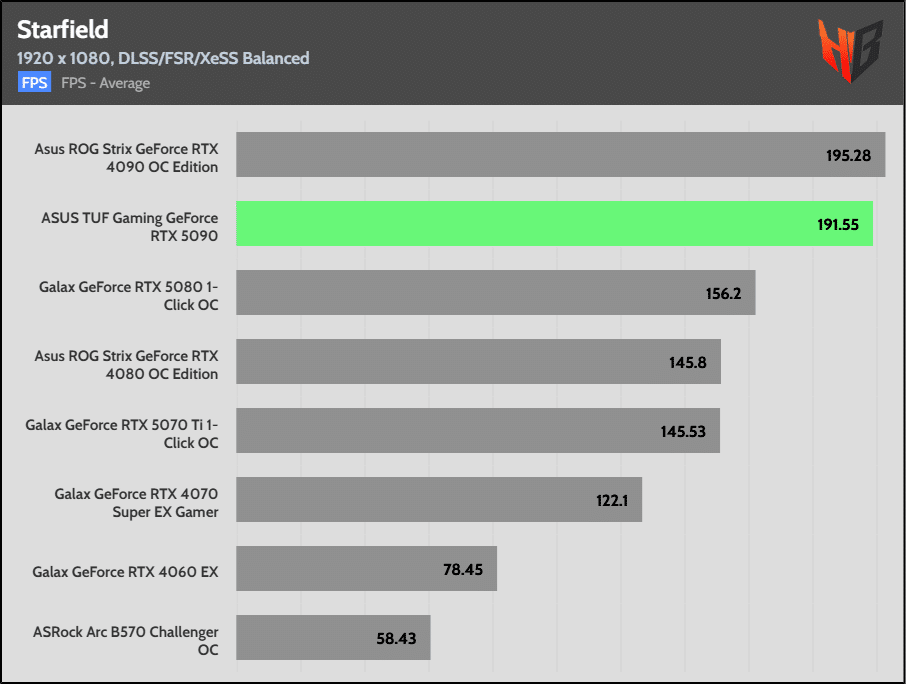Click the 122.1 value label
This screenshot has width=906, height=684.
tap(612, 500)
